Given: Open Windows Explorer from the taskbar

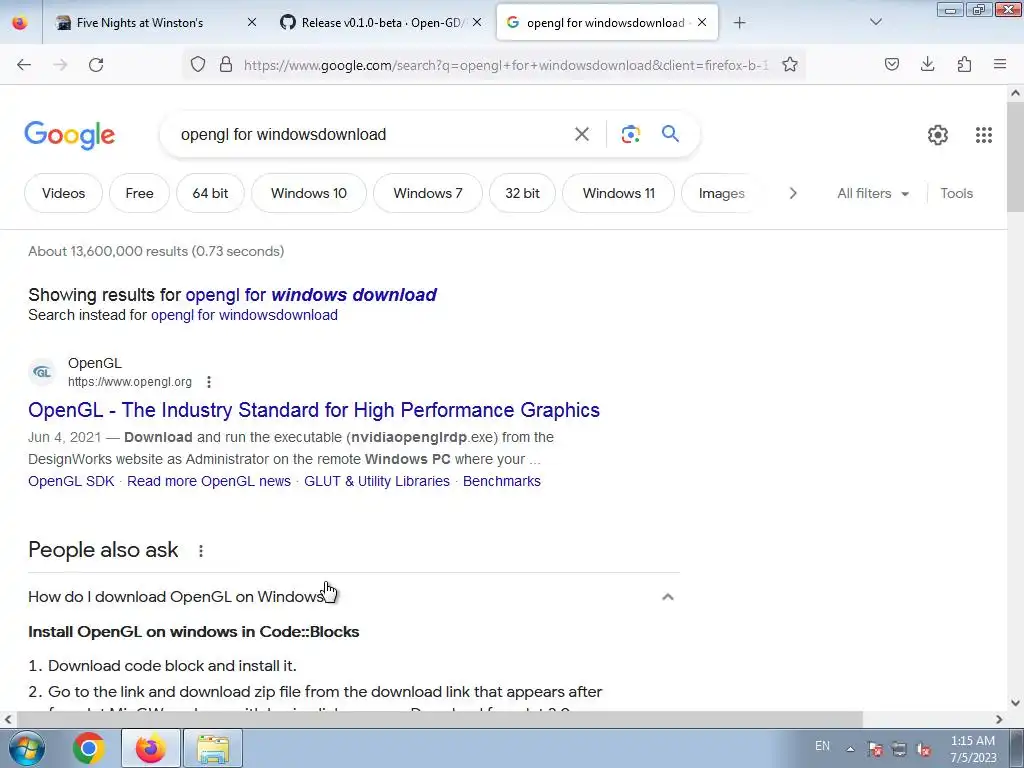Looking at the screenshot, I should click(x=213, y=748).
